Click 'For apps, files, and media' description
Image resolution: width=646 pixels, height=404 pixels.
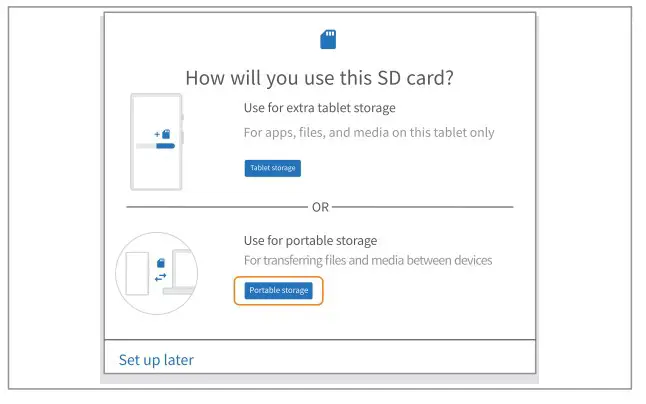click(x=369, y=132)
